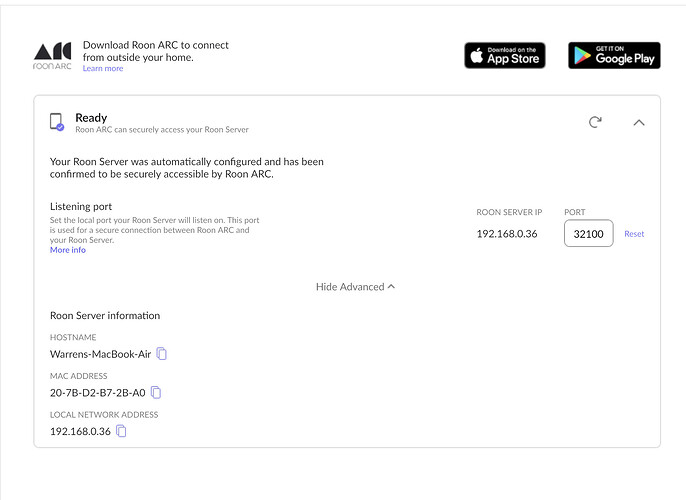Click the port number input field

pyautogui.click(x=588, y=234)
